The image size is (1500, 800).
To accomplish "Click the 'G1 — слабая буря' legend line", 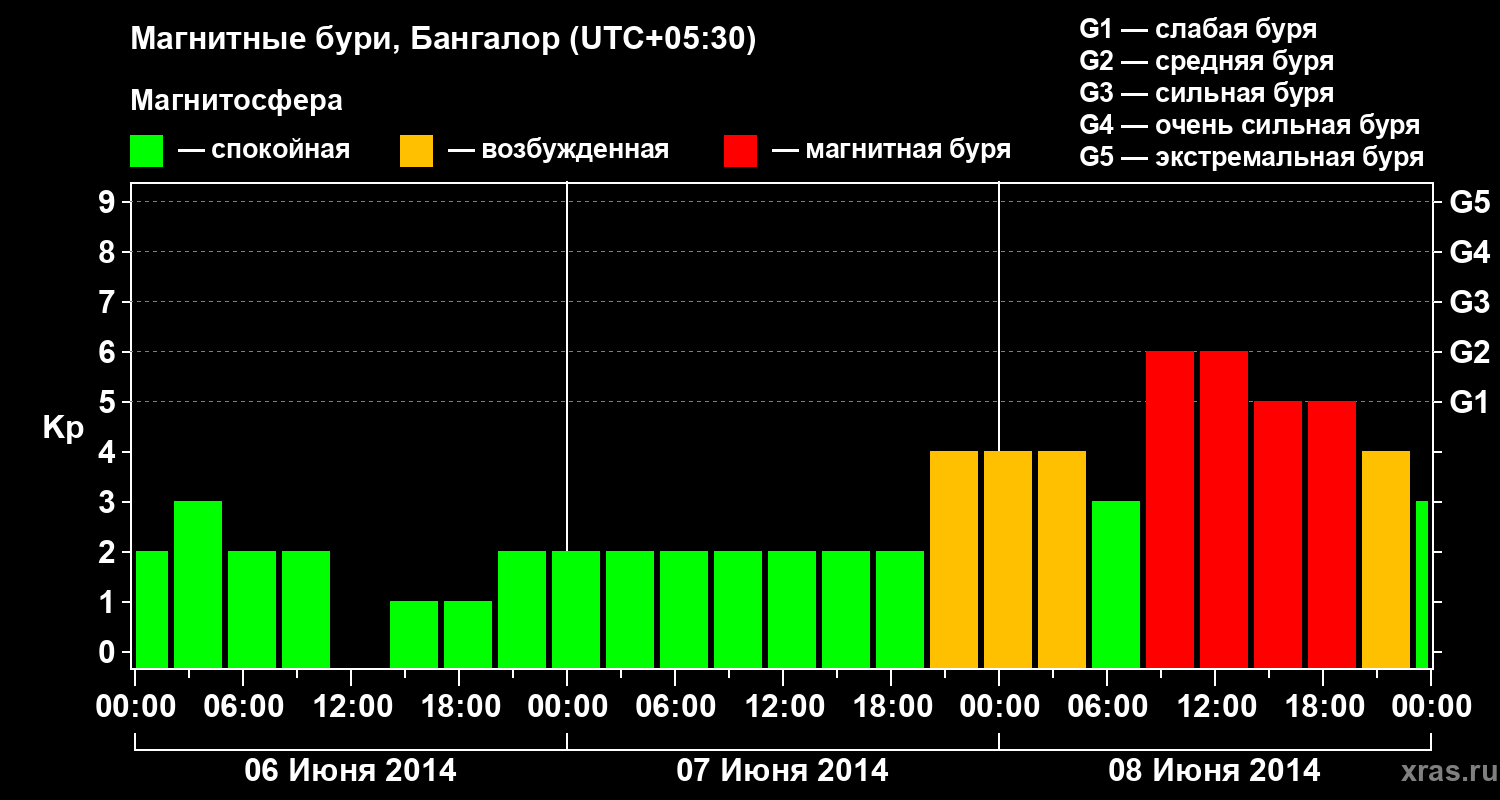I will click(1198, 29).
